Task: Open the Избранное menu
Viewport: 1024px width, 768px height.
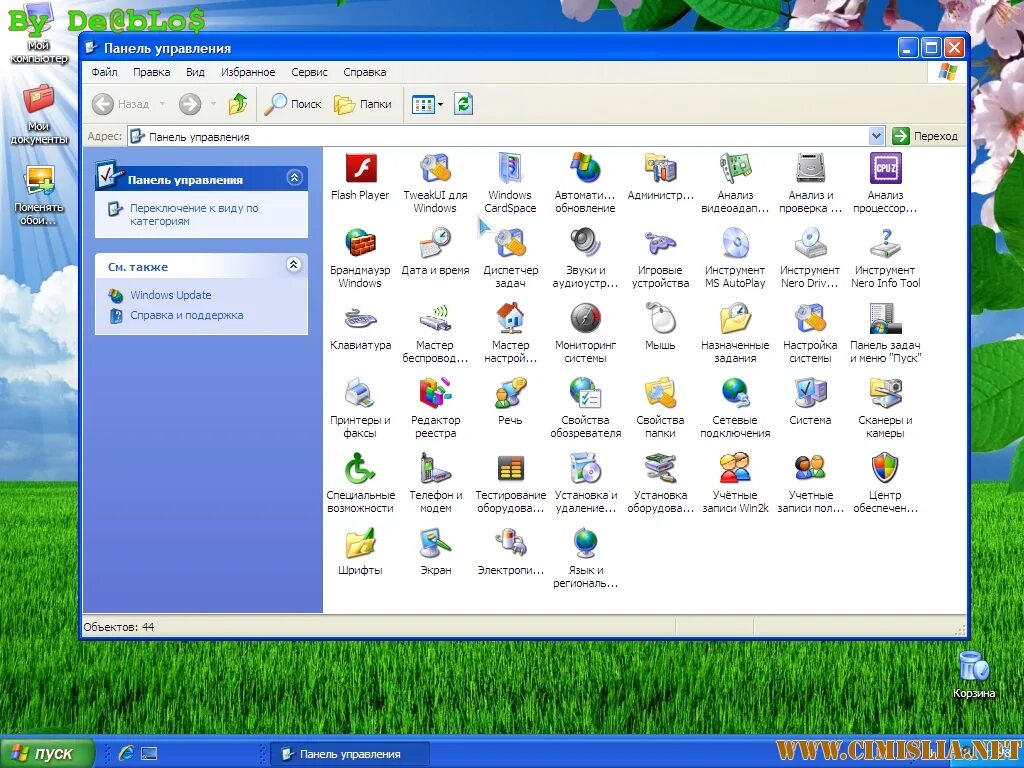Action: coord(248,72)
